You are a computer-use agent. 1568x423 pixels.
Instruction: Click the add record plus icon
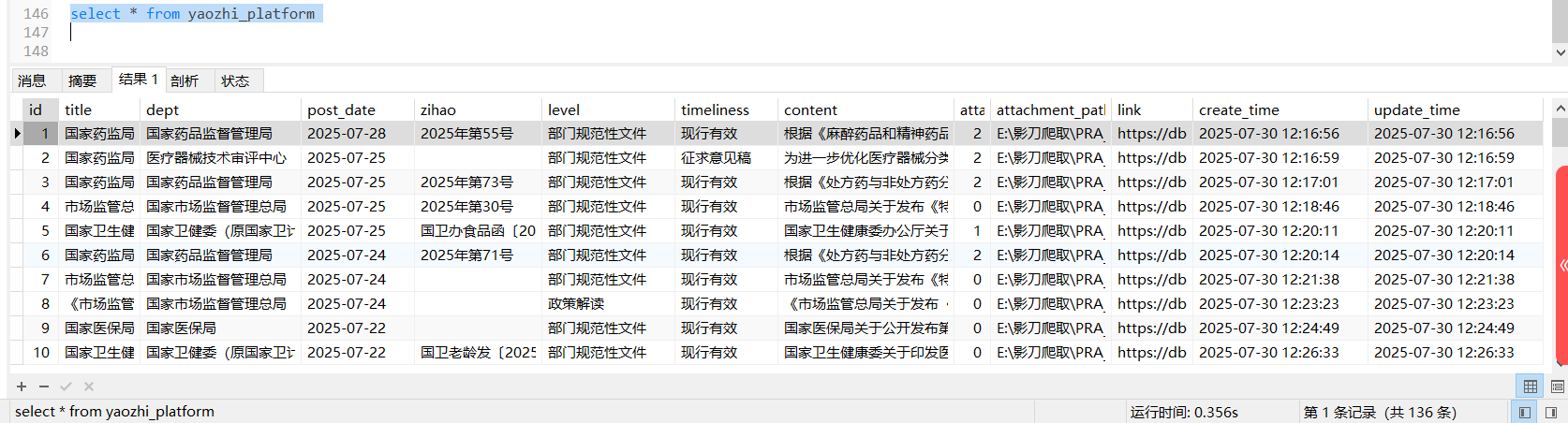click(x=22, y=387)
